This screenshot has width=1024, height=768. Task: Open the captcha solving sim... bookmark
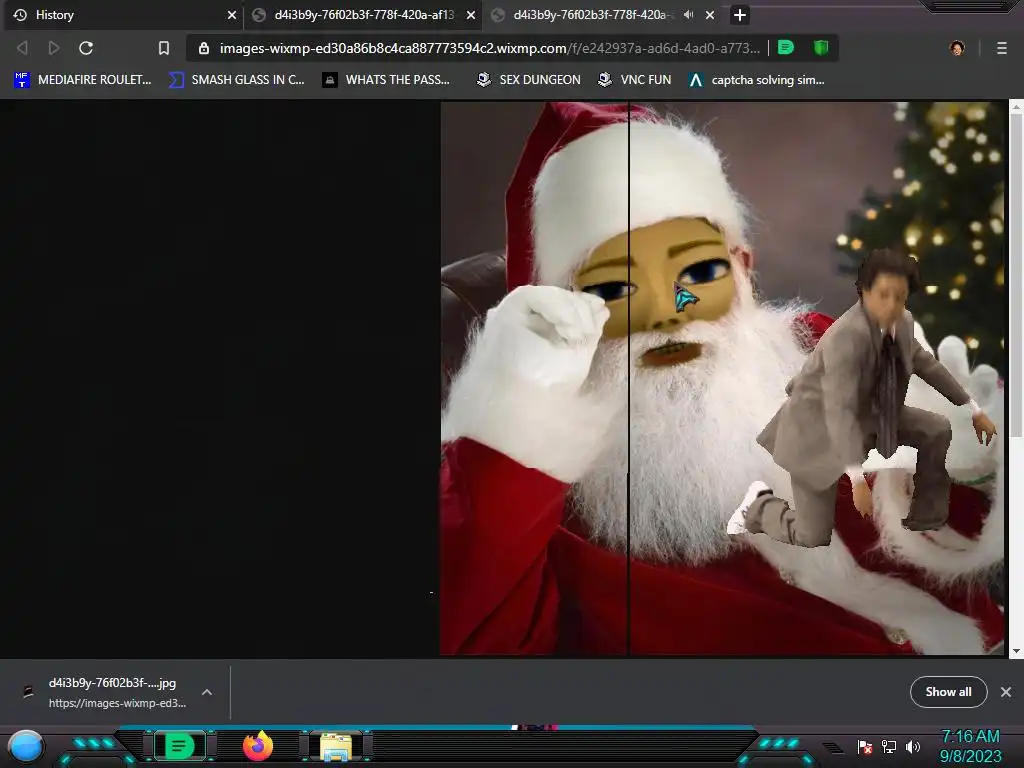757,80
